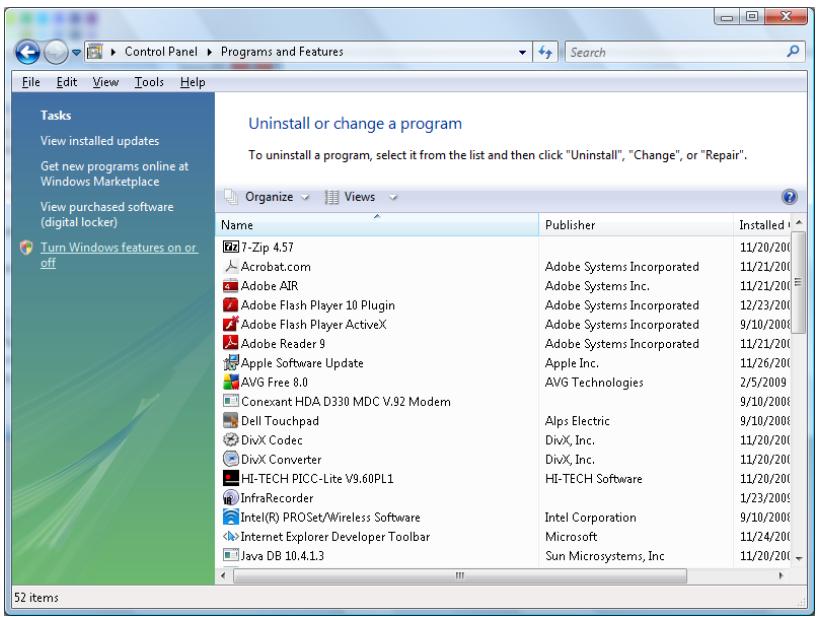Click the blue Back arrow button
Image resolution: width=817 pixels, height=617 pixels.
pyautogui.click(x=28, y=52)
